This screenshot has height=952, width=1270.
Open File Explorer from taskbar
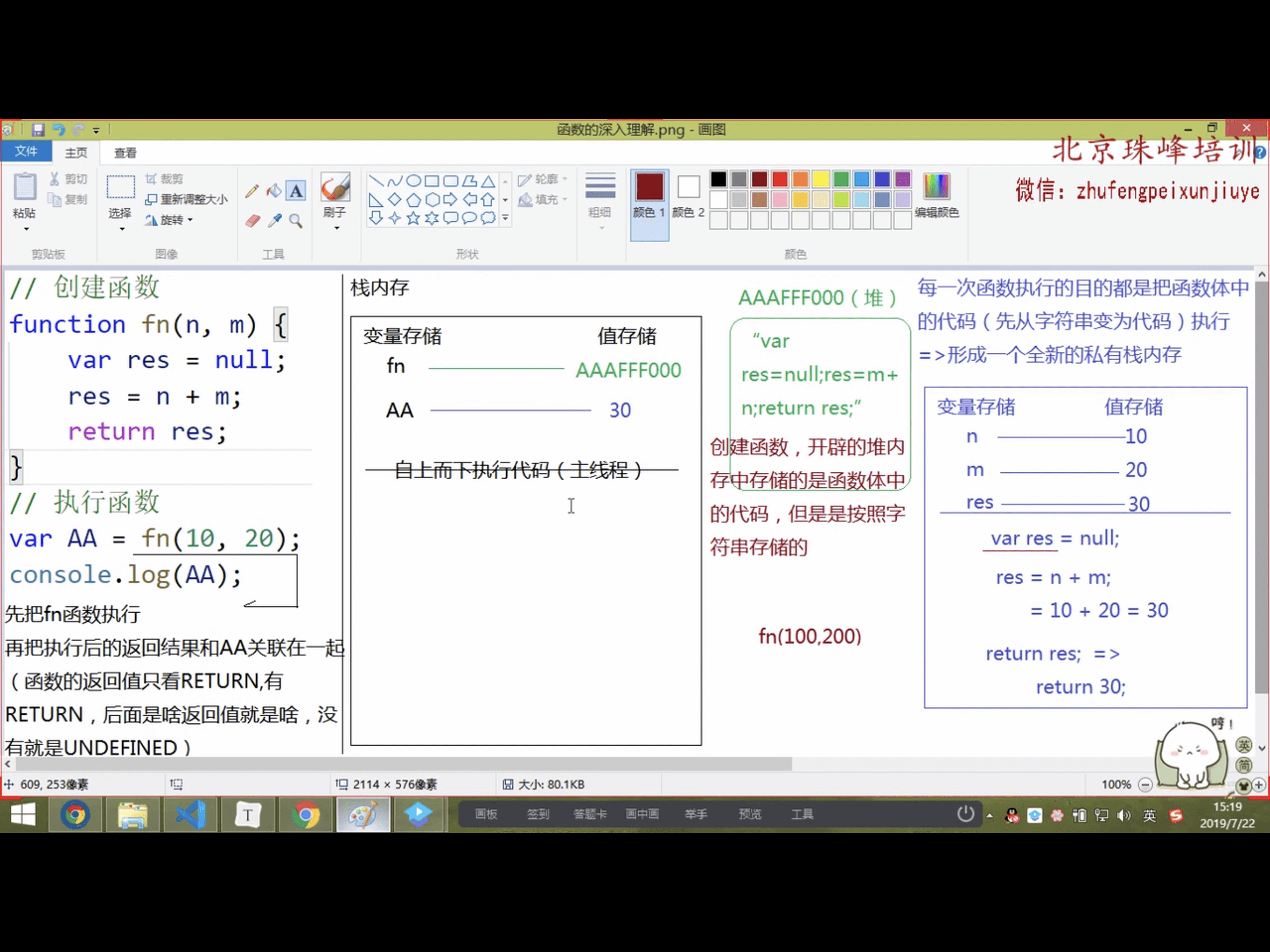click(133, 815)
